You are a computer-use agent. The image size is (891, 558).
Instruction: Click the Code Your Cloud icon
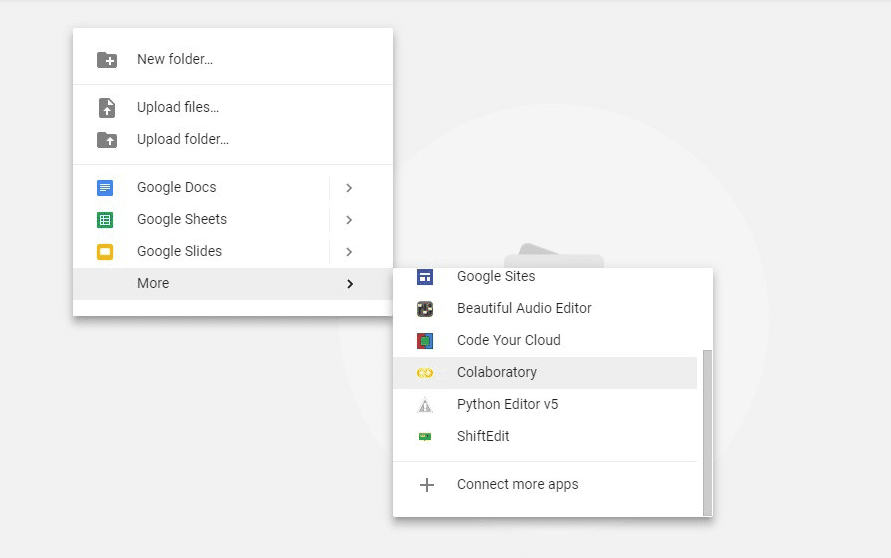pyautogui.click(x=425, y=340)
